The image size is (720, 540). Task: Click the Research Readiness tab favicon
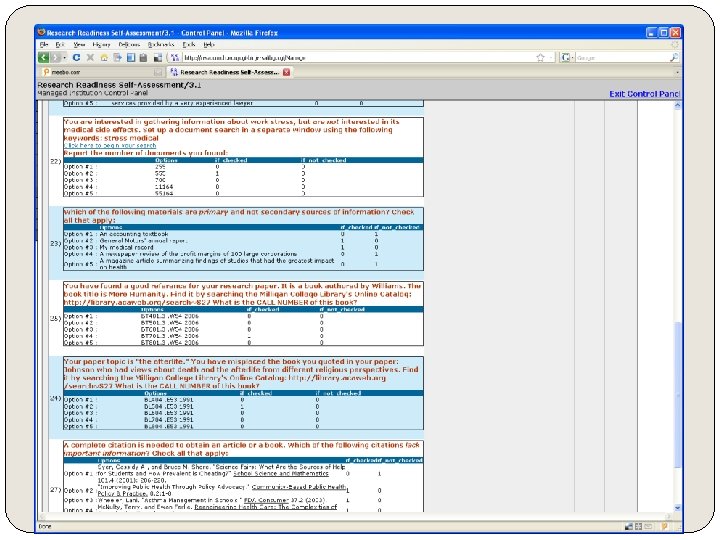[174, 72]
